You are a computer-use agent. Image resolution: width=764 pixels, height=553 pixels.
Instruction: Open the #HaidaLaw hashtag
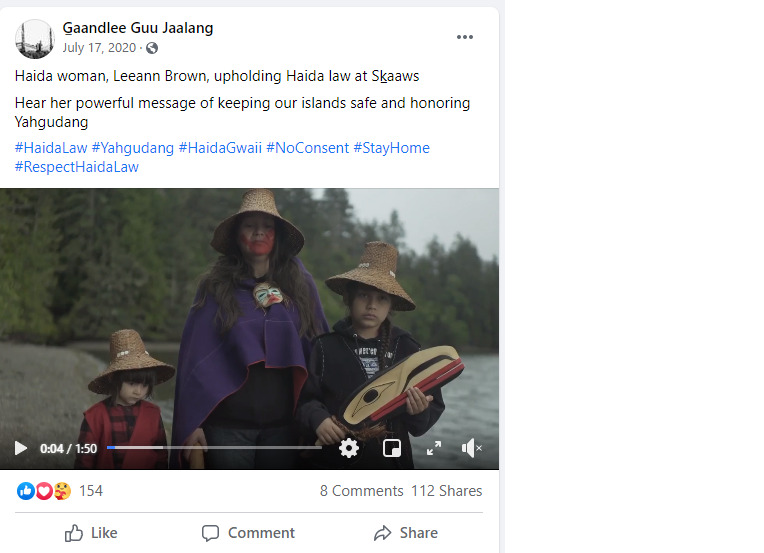tap(51, 148)
